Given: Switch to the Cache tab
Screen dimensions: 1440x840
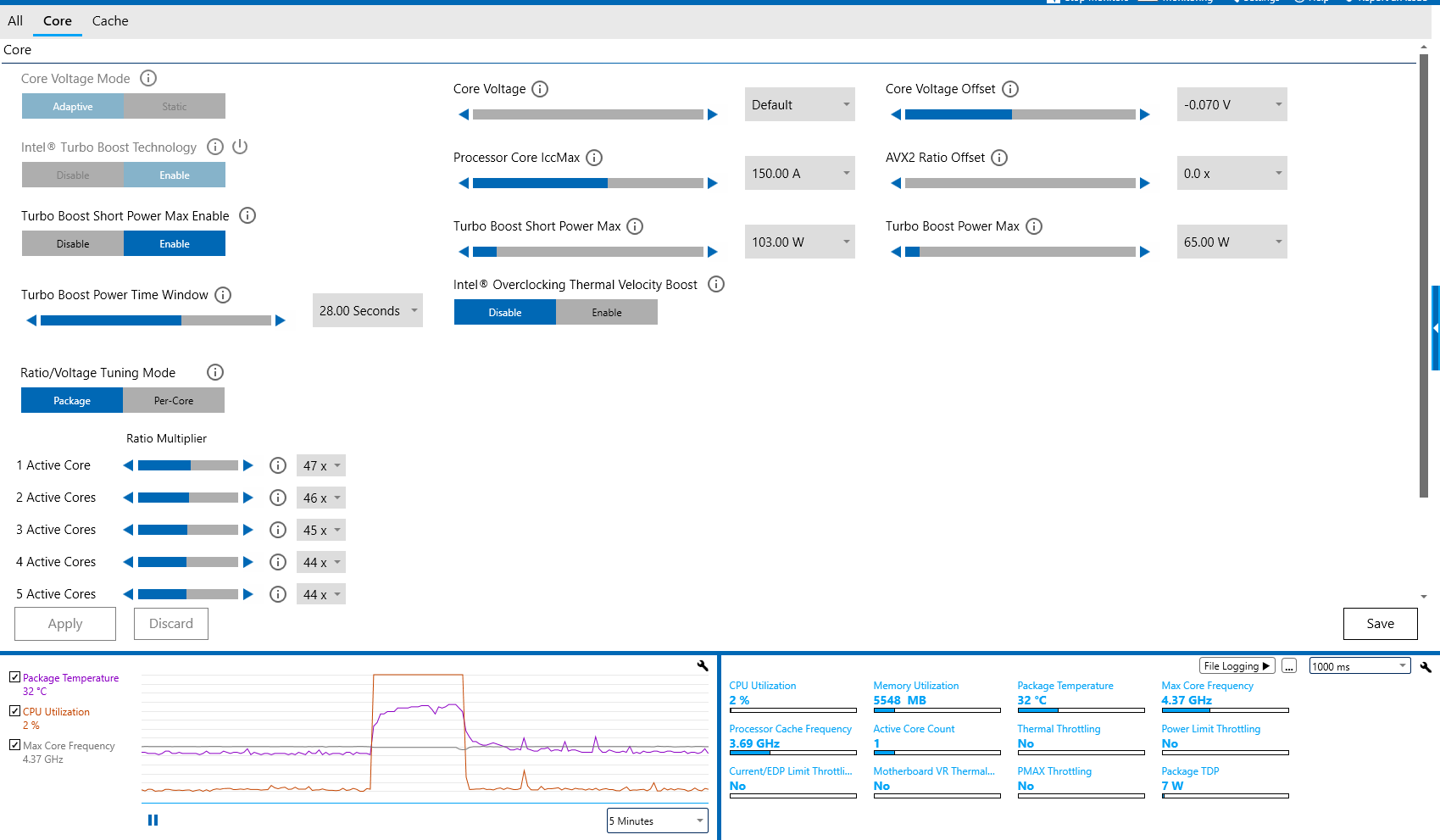Looking at the screenshot, I should (x=110, y=20).
